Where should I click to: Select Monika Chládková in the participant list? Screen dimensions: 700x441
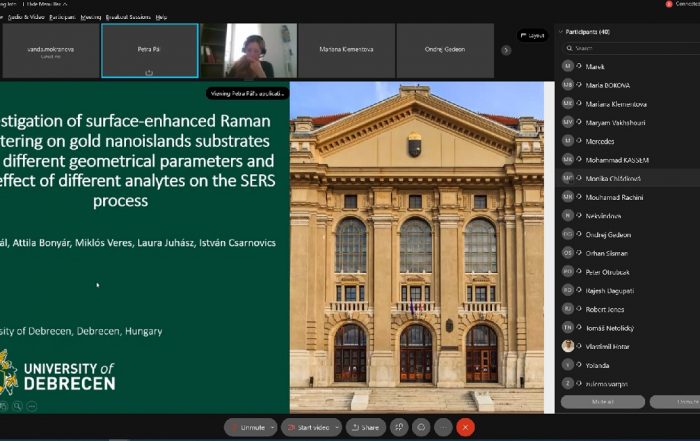point(627,178)
